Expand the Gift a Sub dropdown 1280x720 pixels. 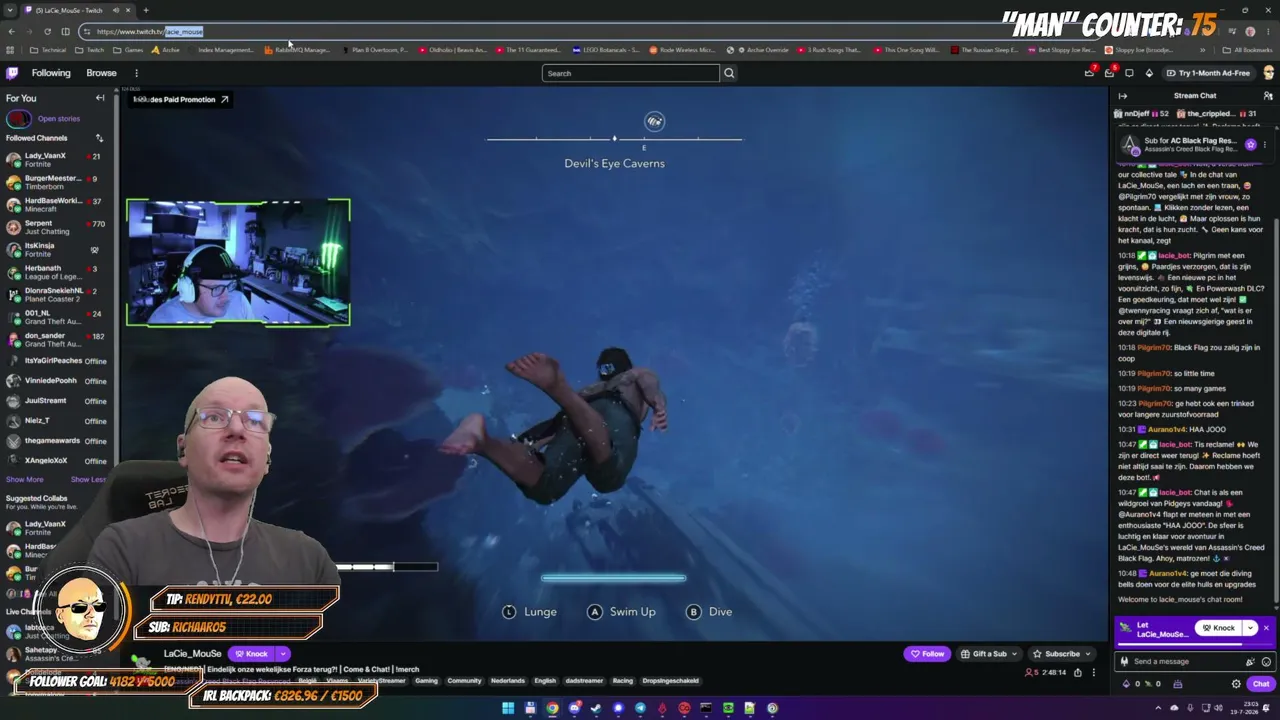(x=1016, y=654)
